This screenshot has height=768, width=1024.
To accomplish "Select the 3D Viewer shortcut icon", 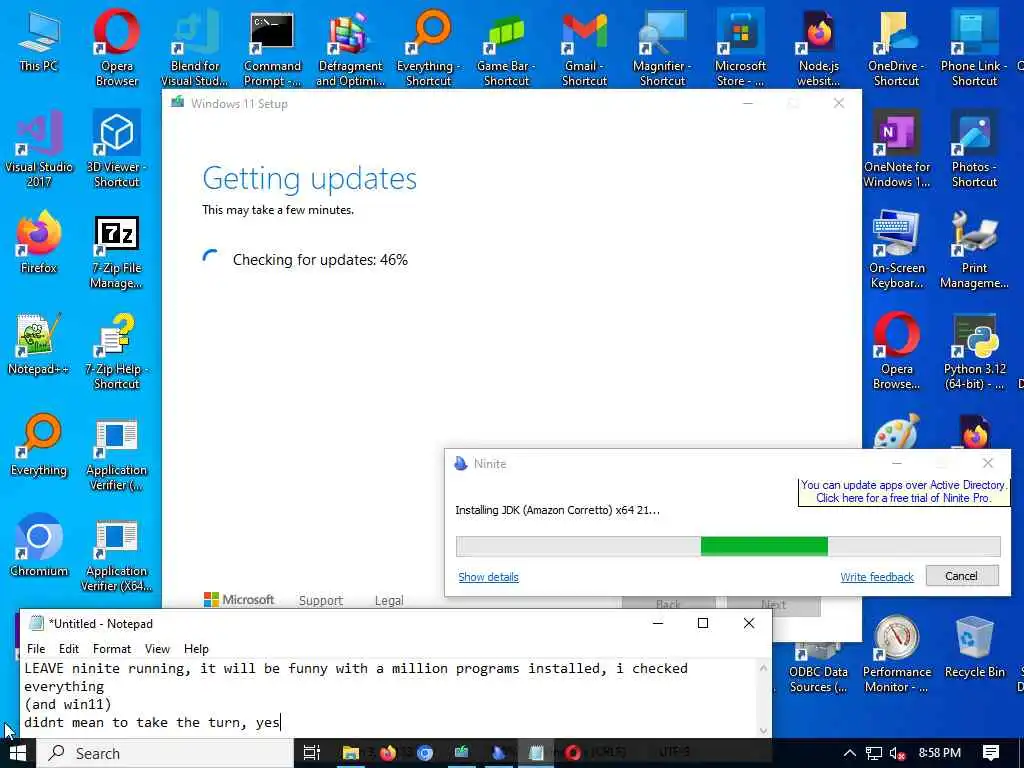I will (x=116, y=148).
